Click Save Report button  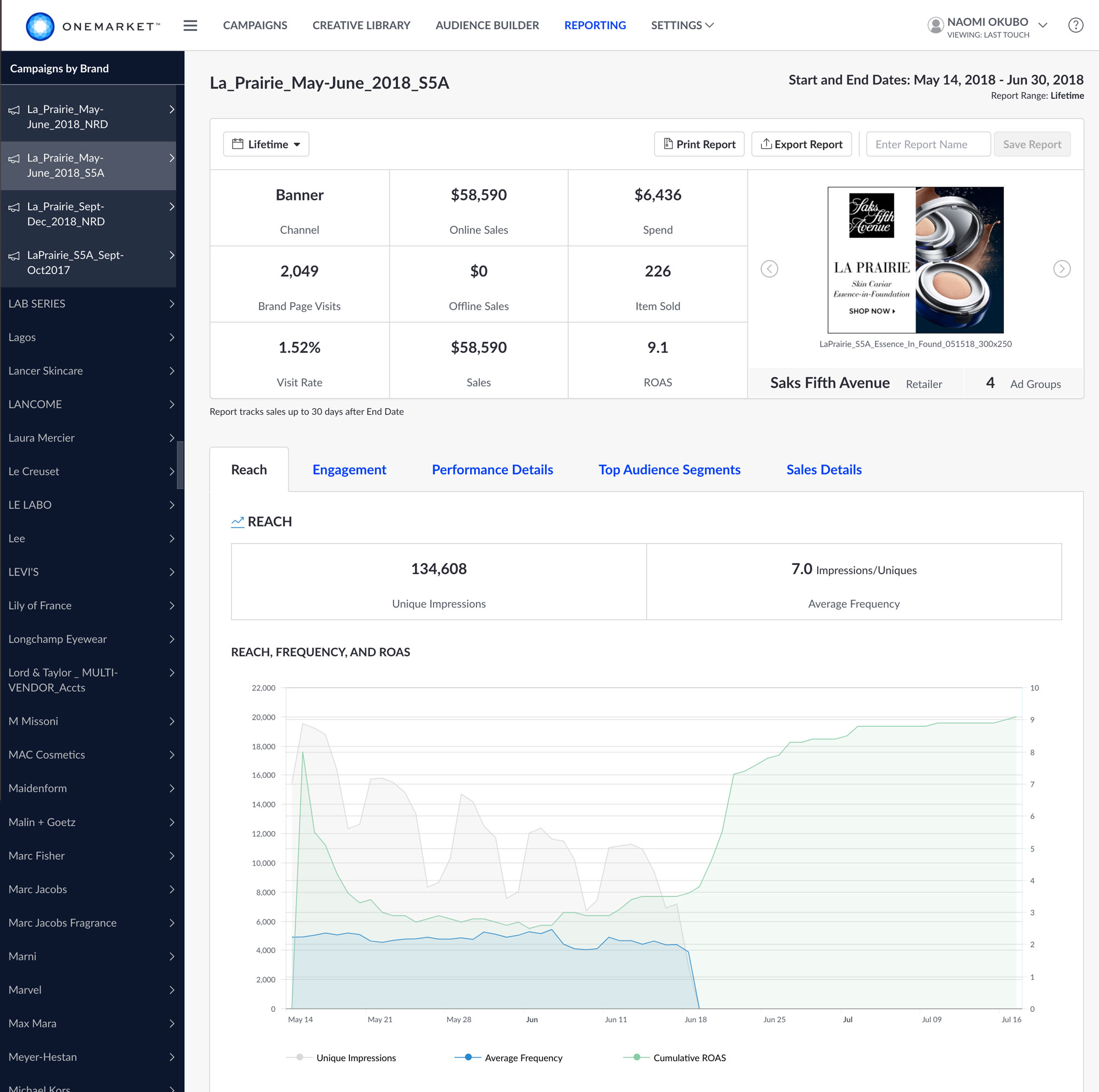click(x=1032, y=144)
